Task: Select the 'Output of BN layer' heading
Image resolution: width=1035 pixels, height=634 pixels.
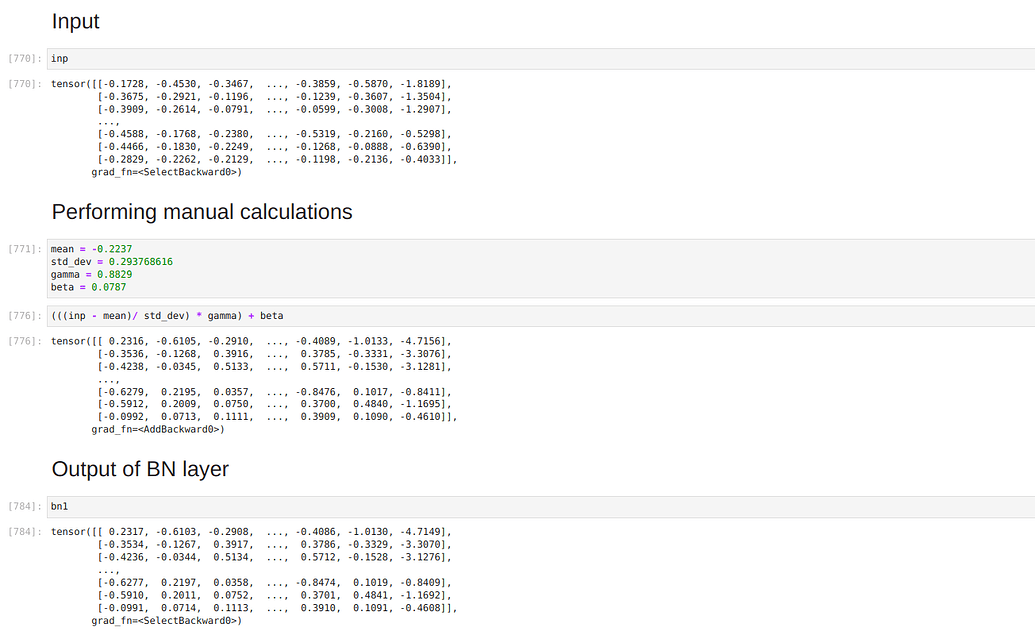Action: 140,469
